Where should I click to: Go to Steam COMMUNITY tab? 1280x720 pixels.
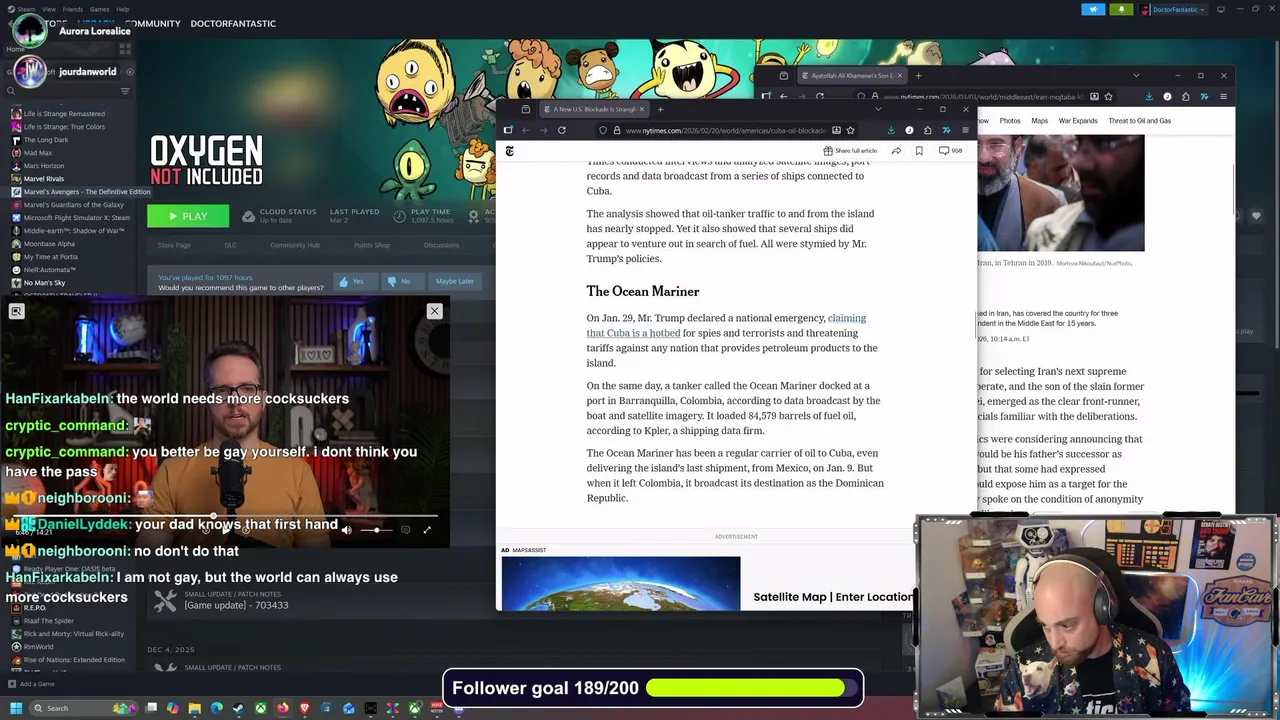(x=153, y=23)
